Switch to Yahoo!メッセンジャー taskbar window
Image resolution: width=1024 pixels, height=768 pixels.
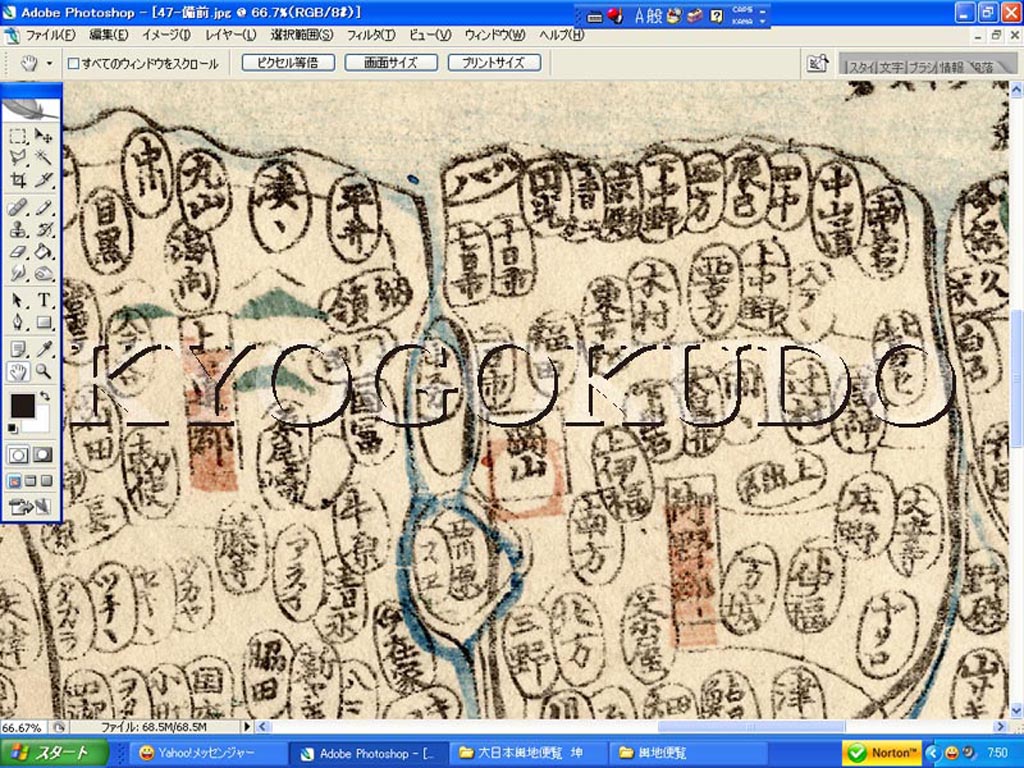click(x=206, y=753)
